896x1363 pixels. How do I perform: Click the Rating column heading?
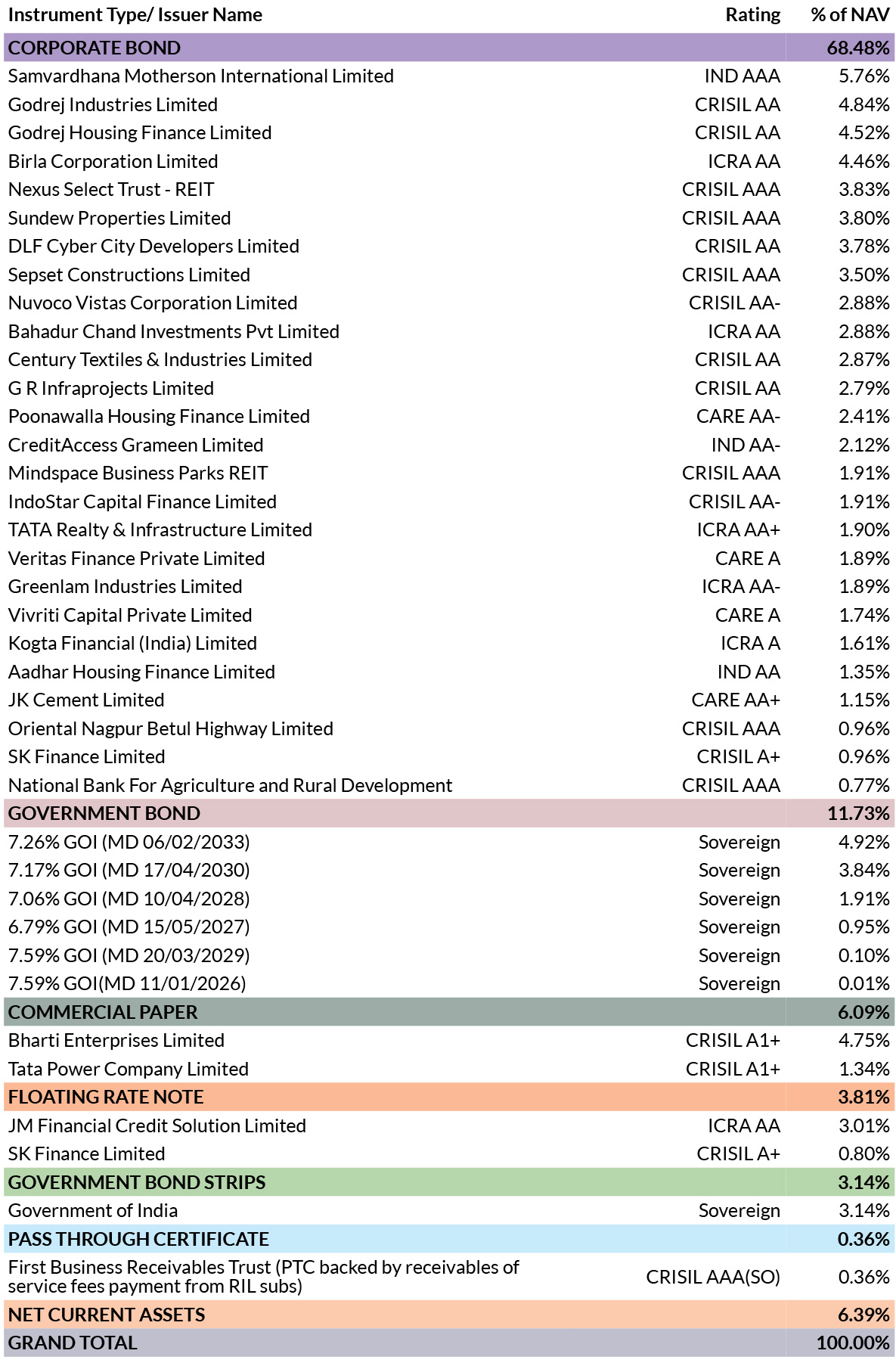(x=753, y=15)
